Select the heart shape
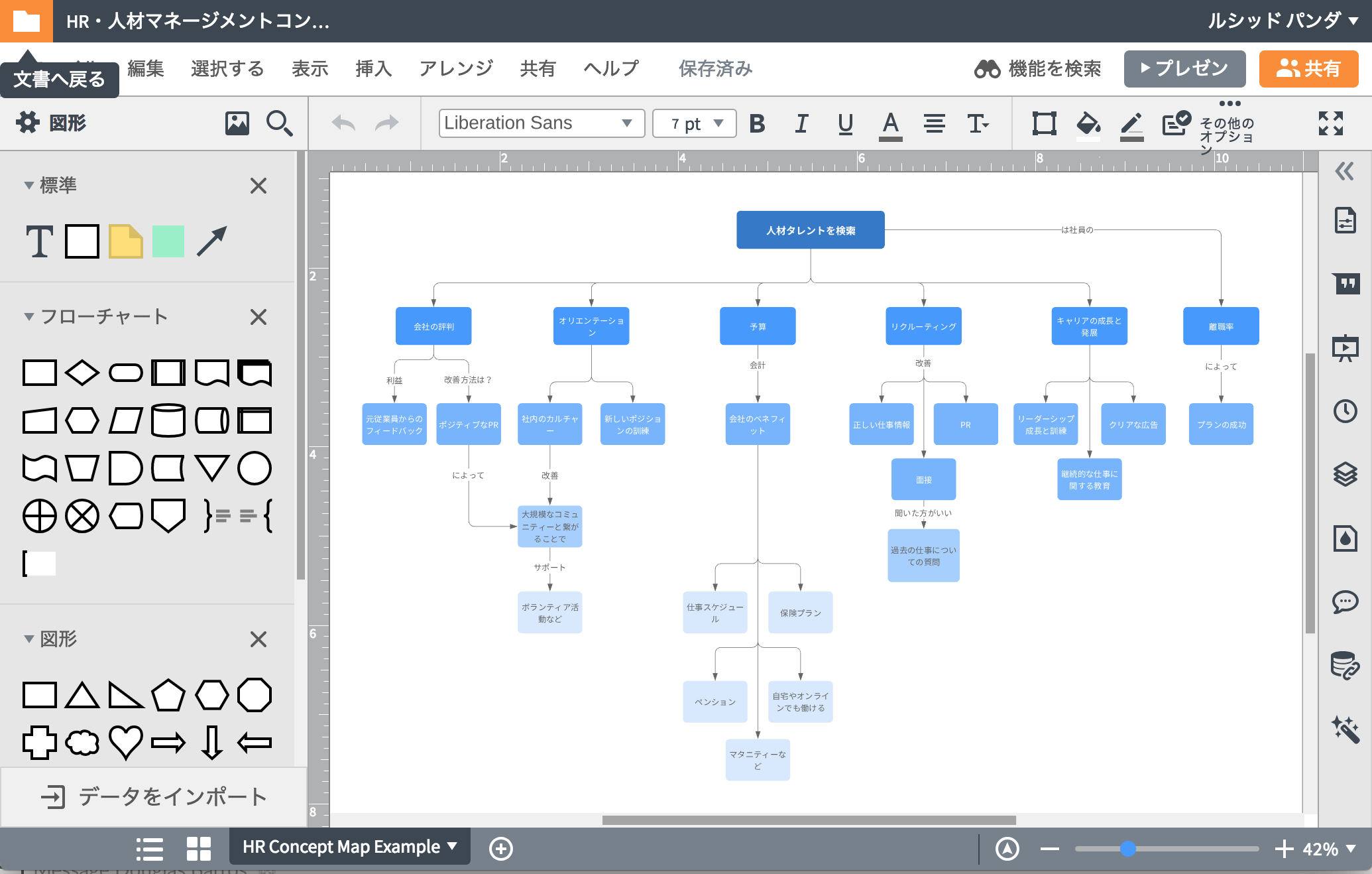This screenshot has height=874, width=1372. tap(126, 742)
